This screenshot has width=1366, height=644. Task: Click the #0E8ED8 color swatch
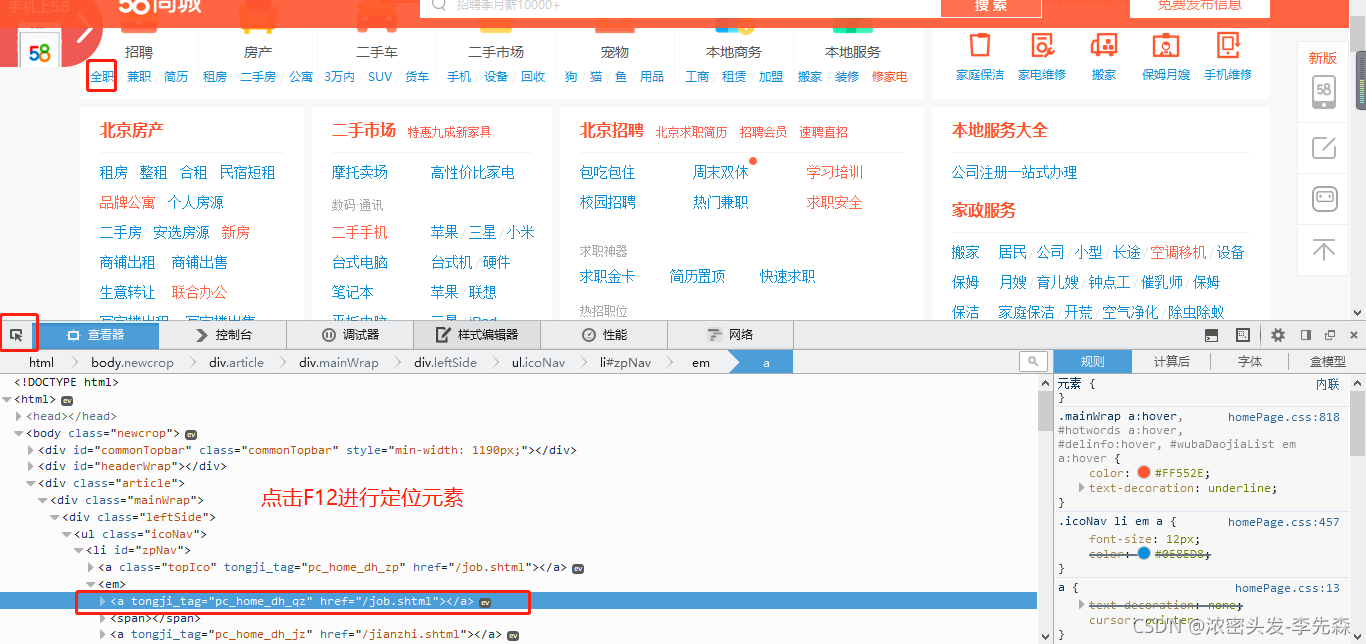click(x=1144, y=553)
